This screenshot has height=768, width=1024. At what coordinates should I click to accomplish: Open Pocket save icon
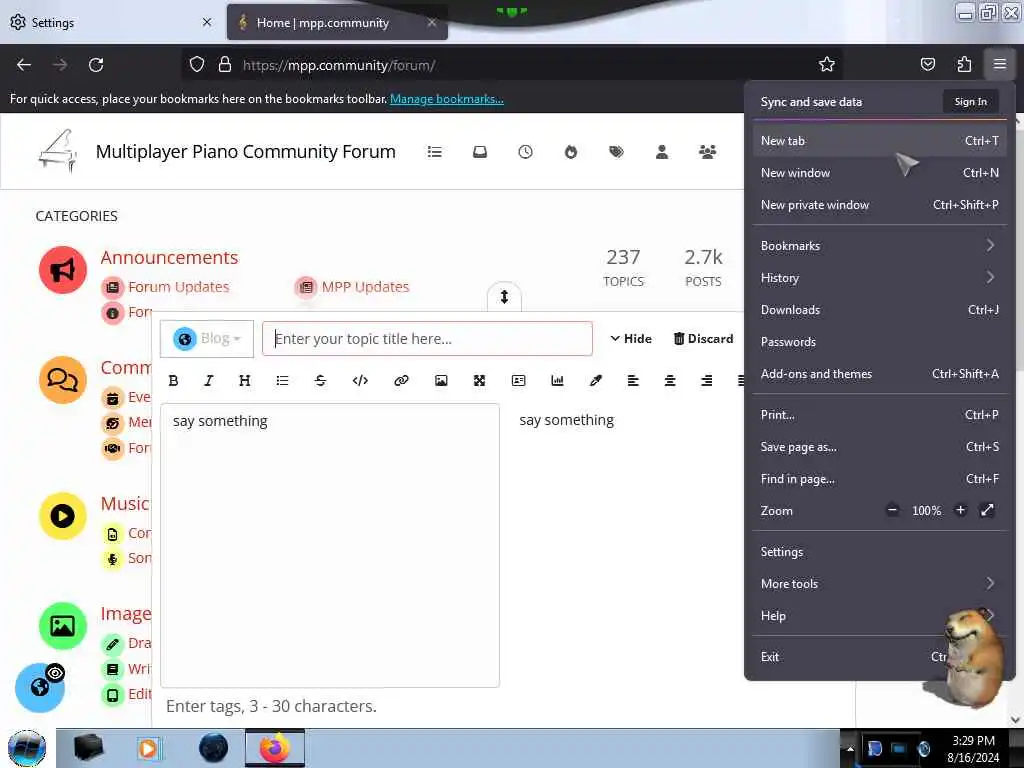[927, 64]
